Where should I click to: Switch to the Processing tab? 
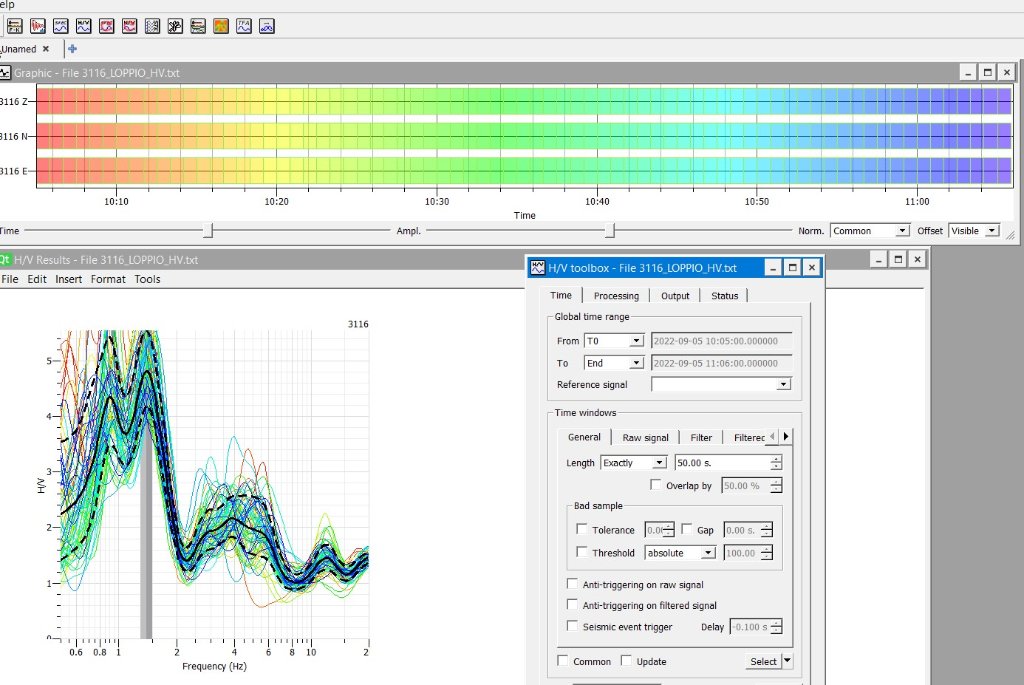pos(616,295)
